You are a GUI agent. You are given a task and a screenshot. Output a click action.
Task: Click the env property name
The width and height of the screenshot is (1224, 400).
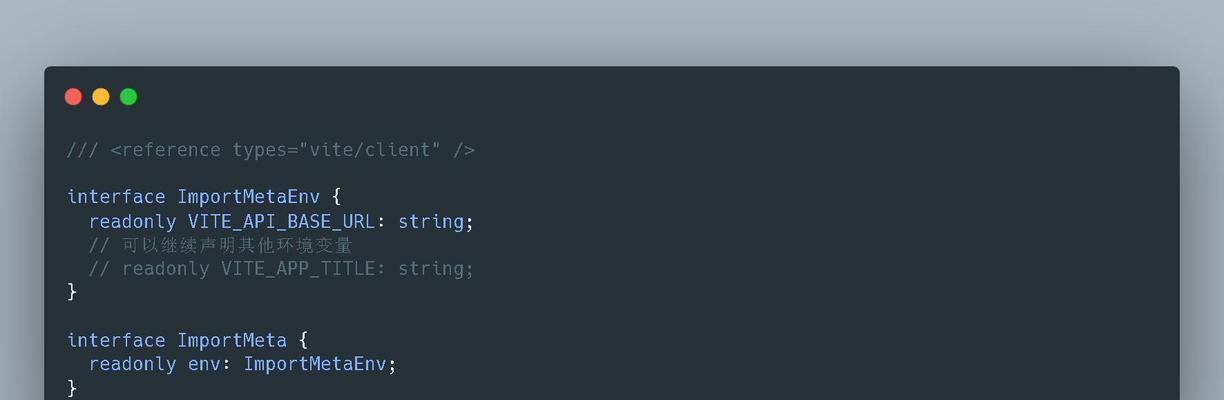tap(204, 364)
